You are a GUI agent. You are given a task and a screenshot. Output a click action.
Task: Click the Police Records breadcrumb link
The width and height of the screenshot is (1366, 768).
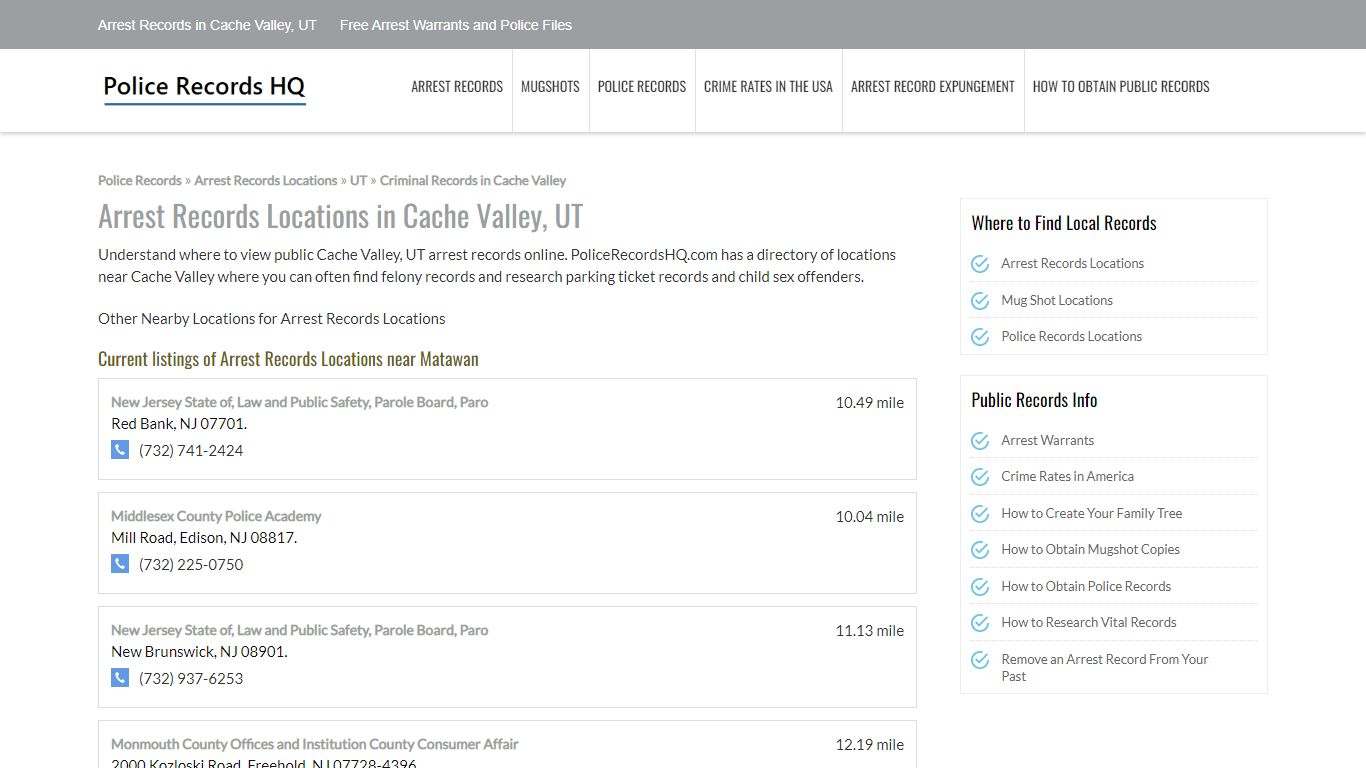pos(140,181)
